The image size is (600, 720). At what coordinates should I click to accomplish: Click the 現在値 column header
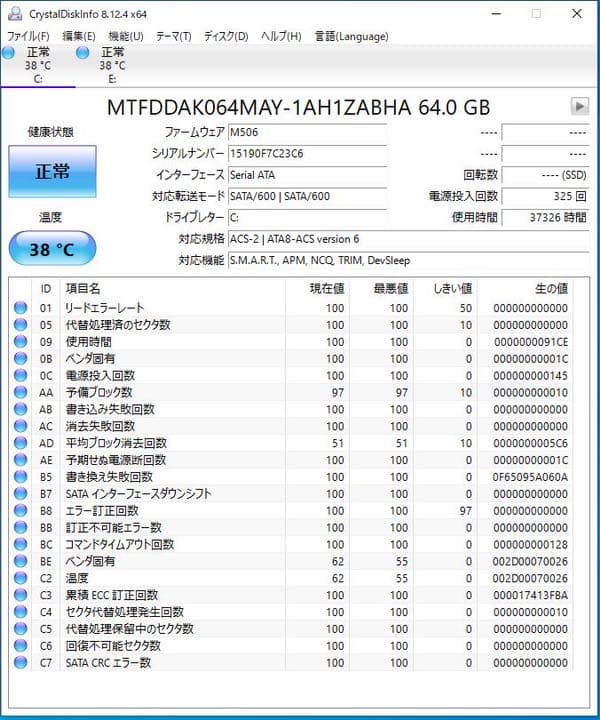(x=317, y=288)
